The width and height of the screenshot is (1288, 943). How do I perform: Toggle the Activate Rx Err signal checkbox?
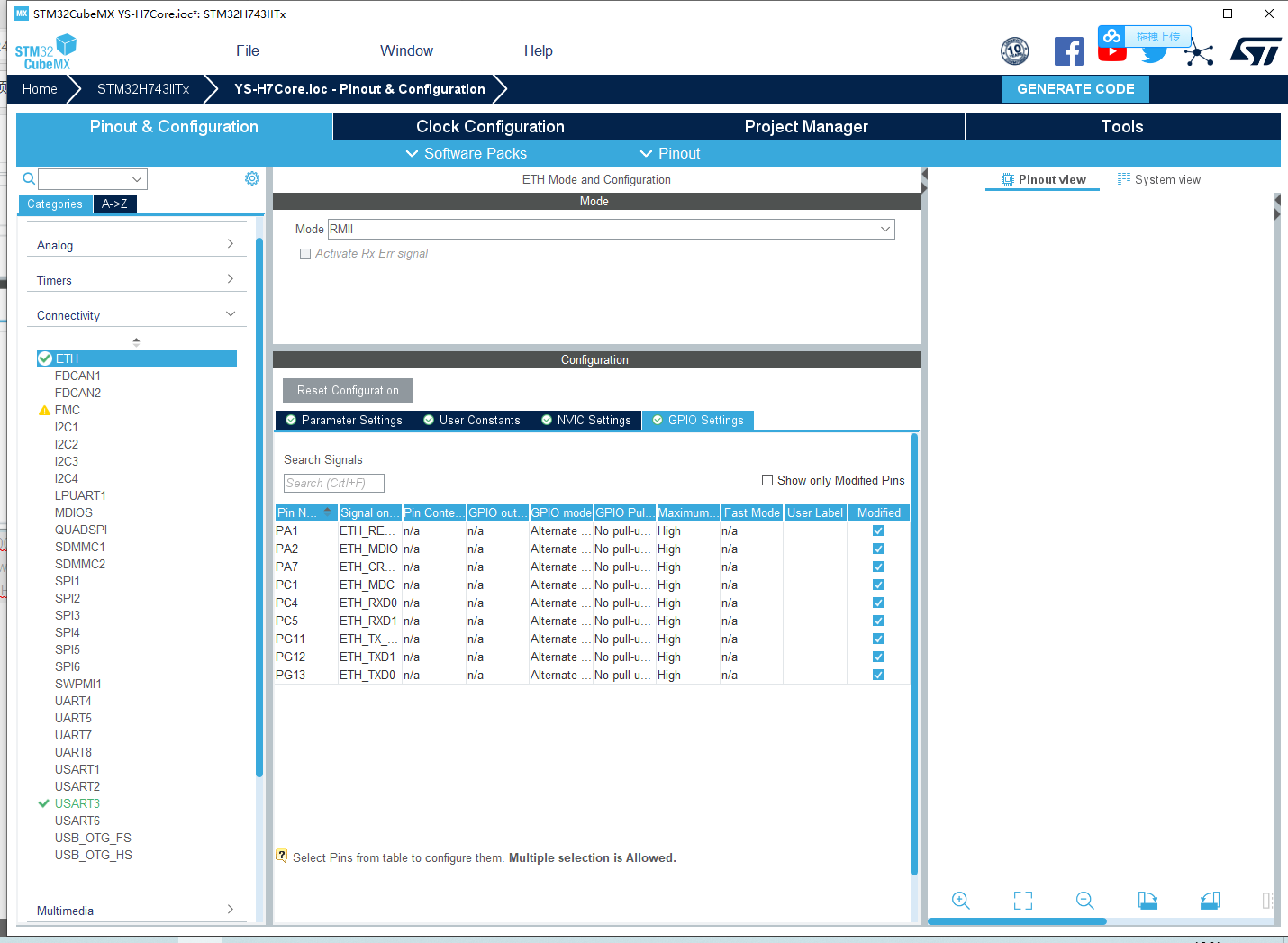point(305,254)
